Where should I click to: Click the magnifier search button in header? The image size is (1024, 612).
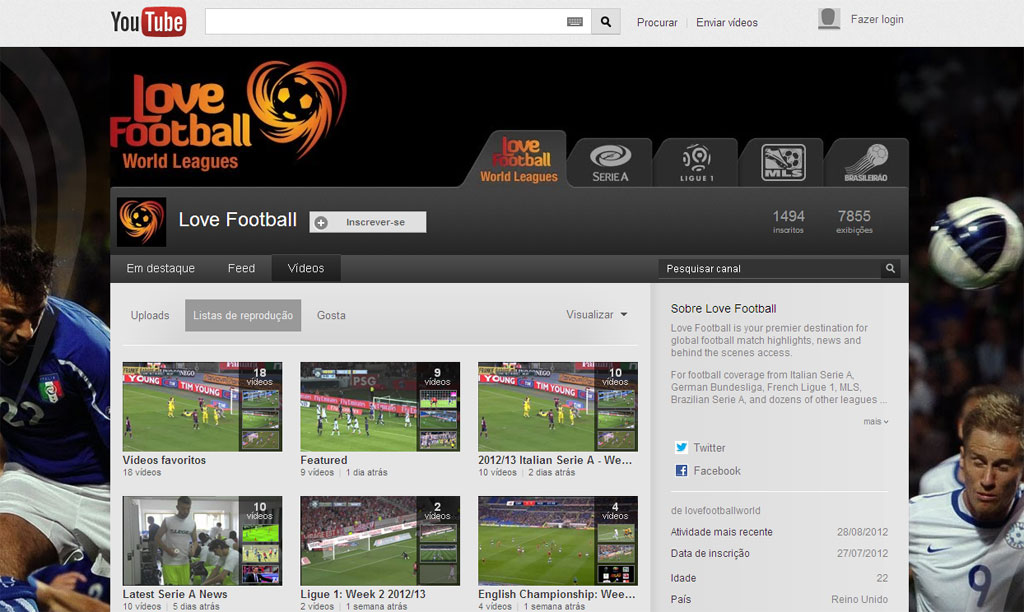pyautogui.click(x=605, y=22)
